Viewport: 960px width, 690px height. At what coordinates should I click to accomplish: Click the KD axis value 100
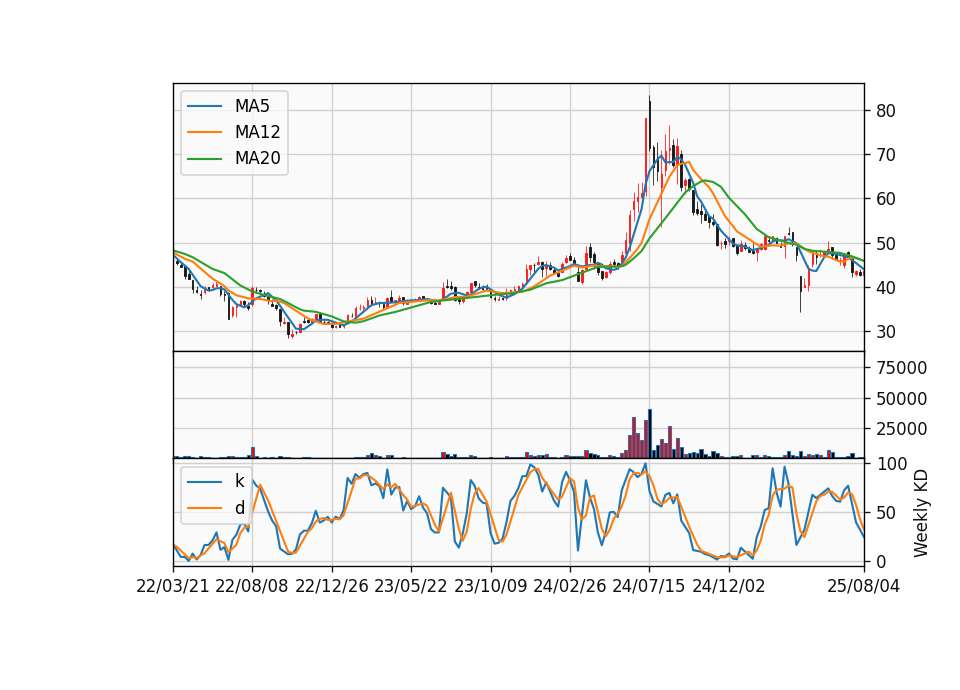(x=891, y=464)
